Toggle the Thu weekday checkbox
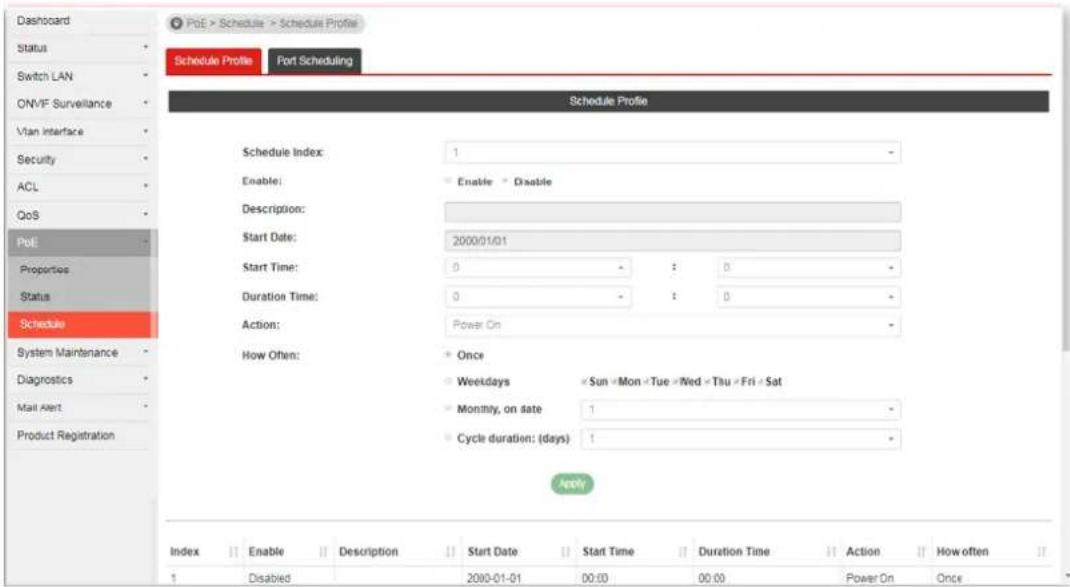1070x587 pixels. click(707, 382)
